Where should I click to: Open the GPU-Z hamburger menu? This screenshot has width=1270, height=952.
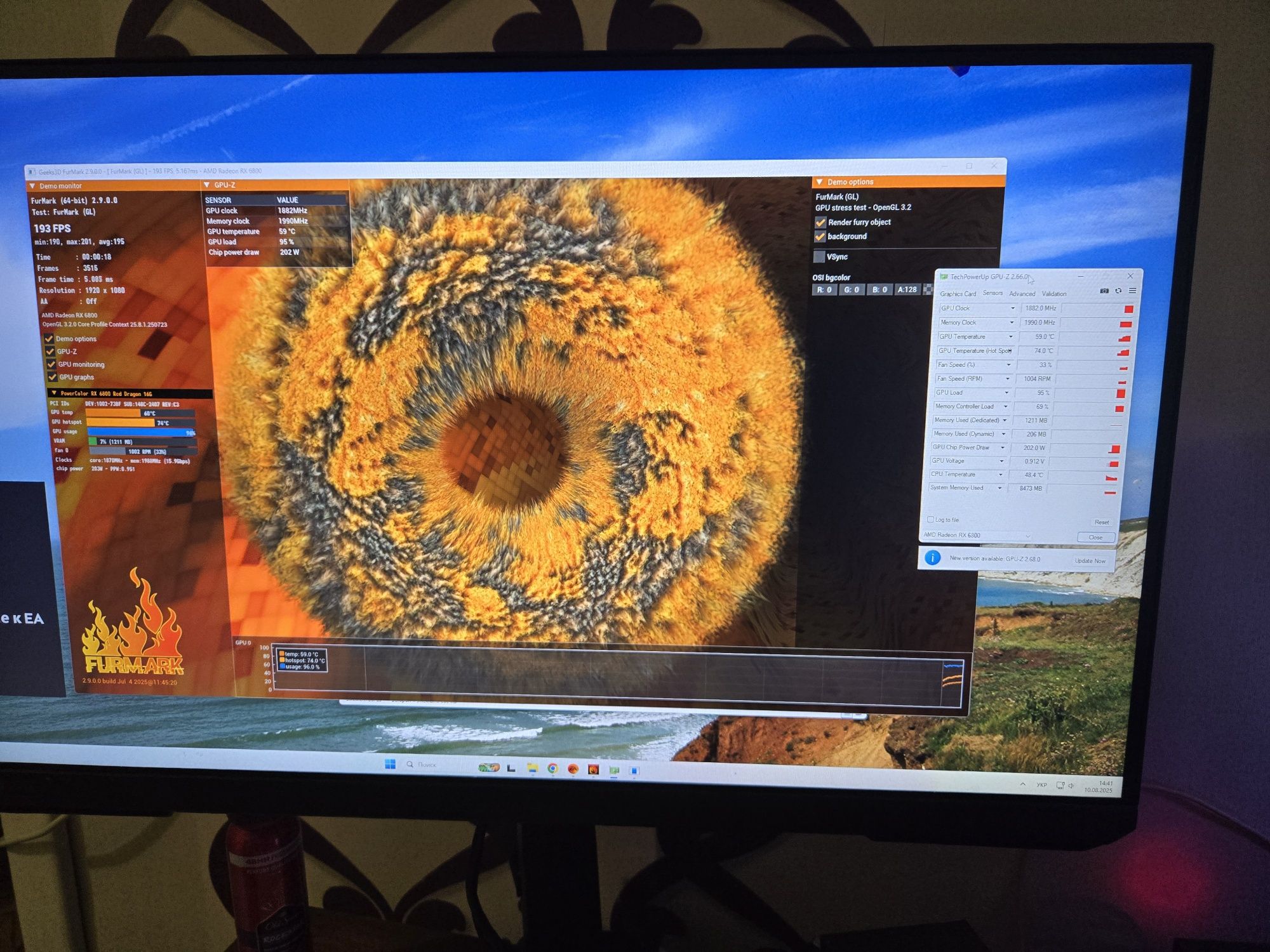pos(1132,291)
